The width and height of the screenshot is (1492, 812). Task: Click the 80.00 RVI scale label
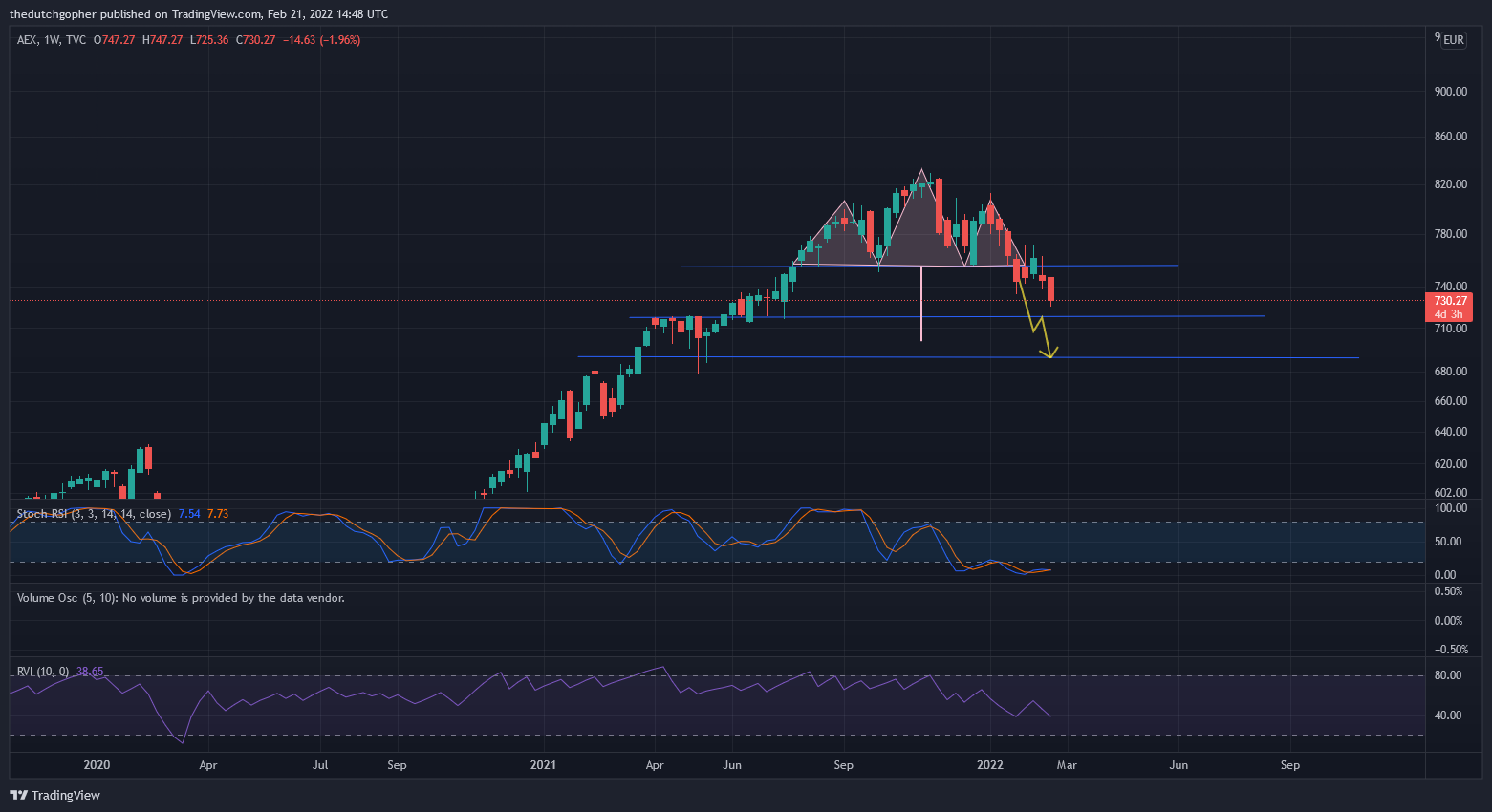1448,675
